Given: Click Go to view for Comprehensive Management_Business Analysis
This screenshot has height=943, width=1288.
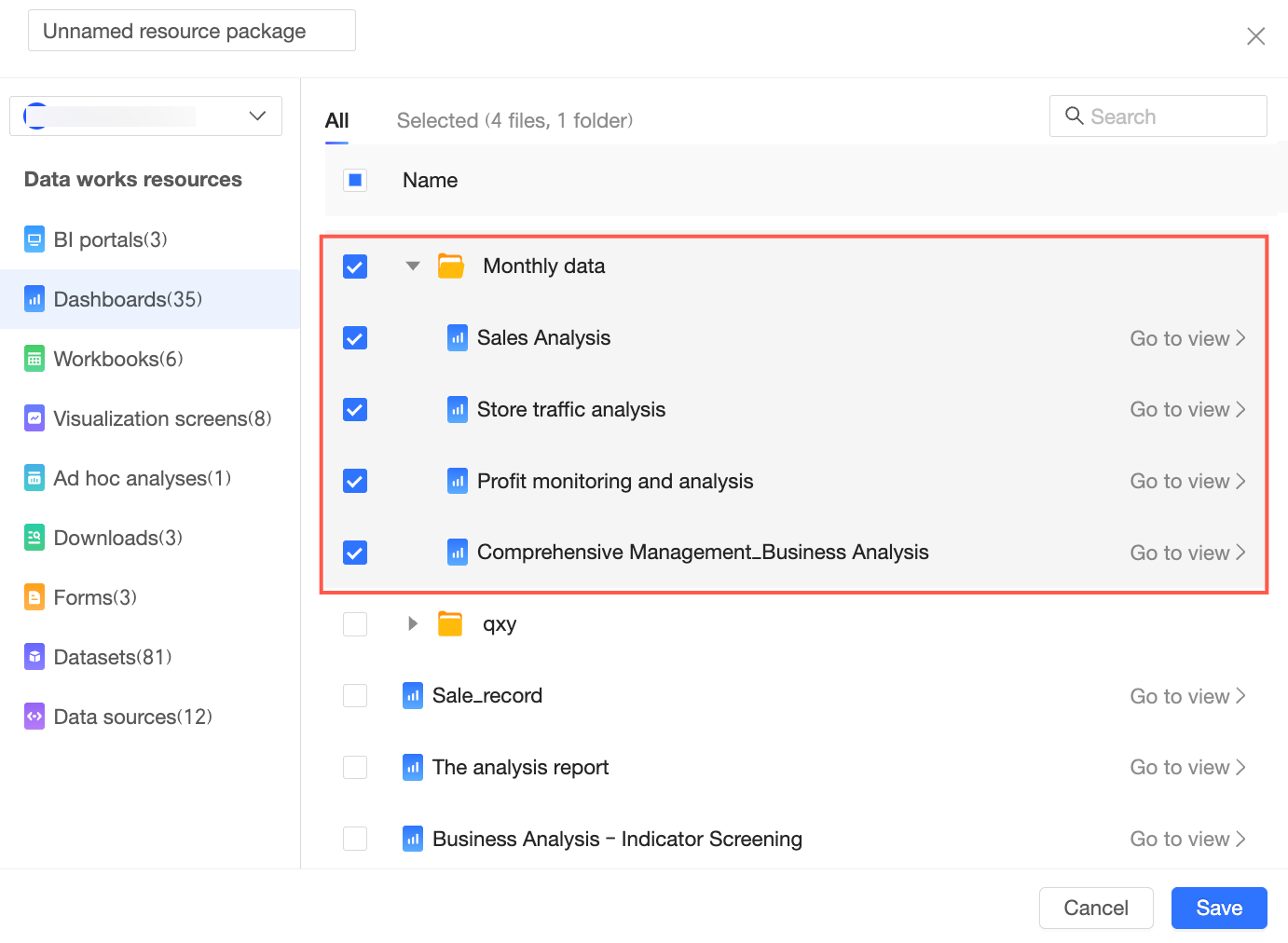Looking at the screenshot, I should pos(1188,553).
